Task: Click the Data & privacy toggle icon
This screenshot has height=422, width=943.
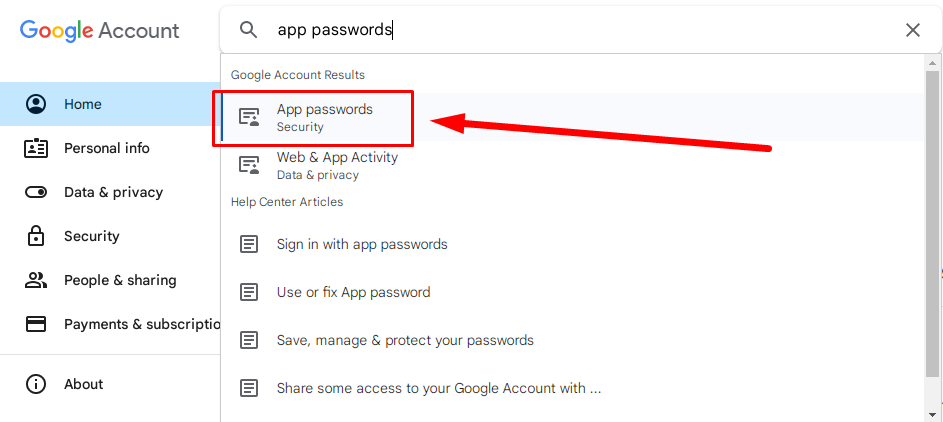Action: [x=36, y=192]
